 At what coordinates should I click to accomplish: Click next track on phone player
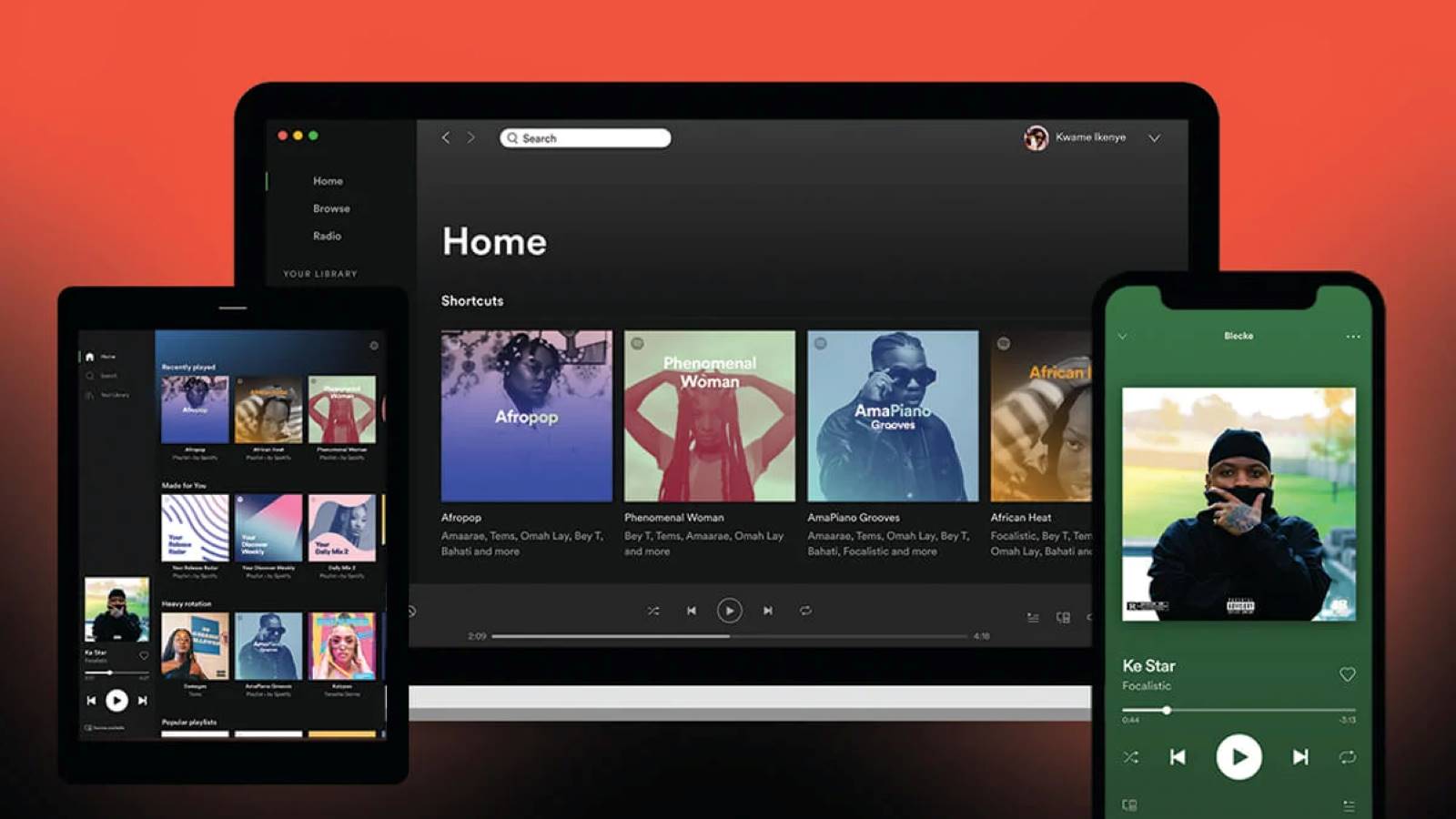point(1300,757)
